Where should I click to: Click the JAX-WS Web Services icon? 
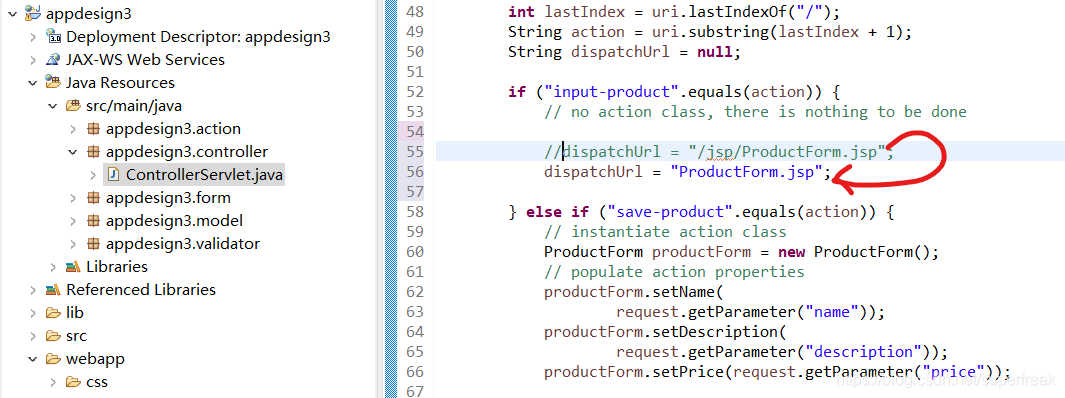point(53,60)
